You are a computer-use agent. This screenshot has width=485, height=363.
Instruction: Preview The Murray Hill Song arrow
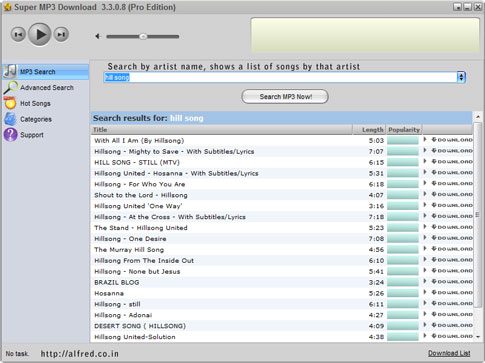[425, 249]
